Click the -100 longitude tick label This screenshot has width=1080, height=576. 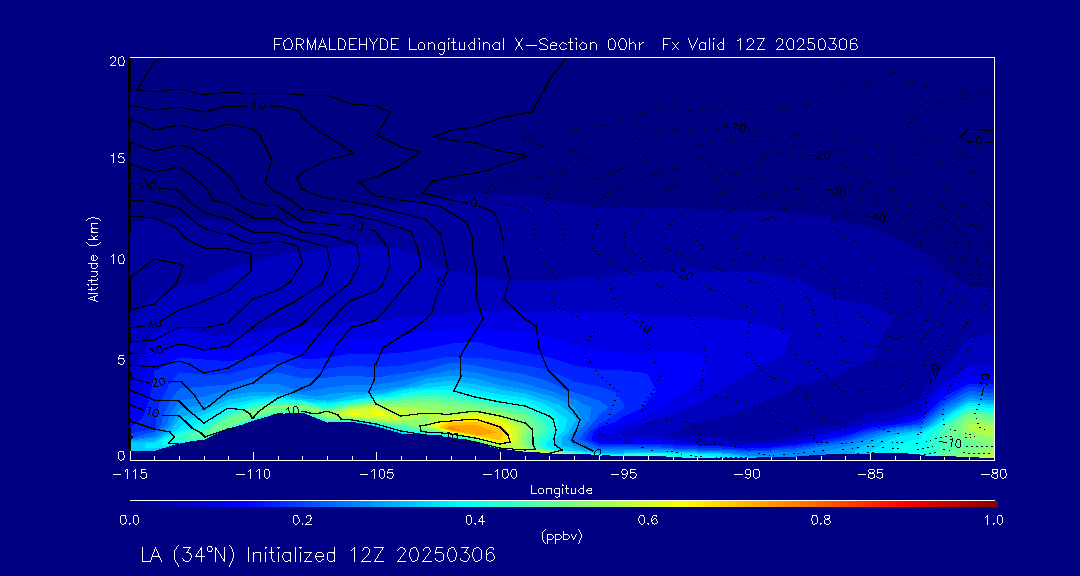pyautogui.click(x=499, y=475)
